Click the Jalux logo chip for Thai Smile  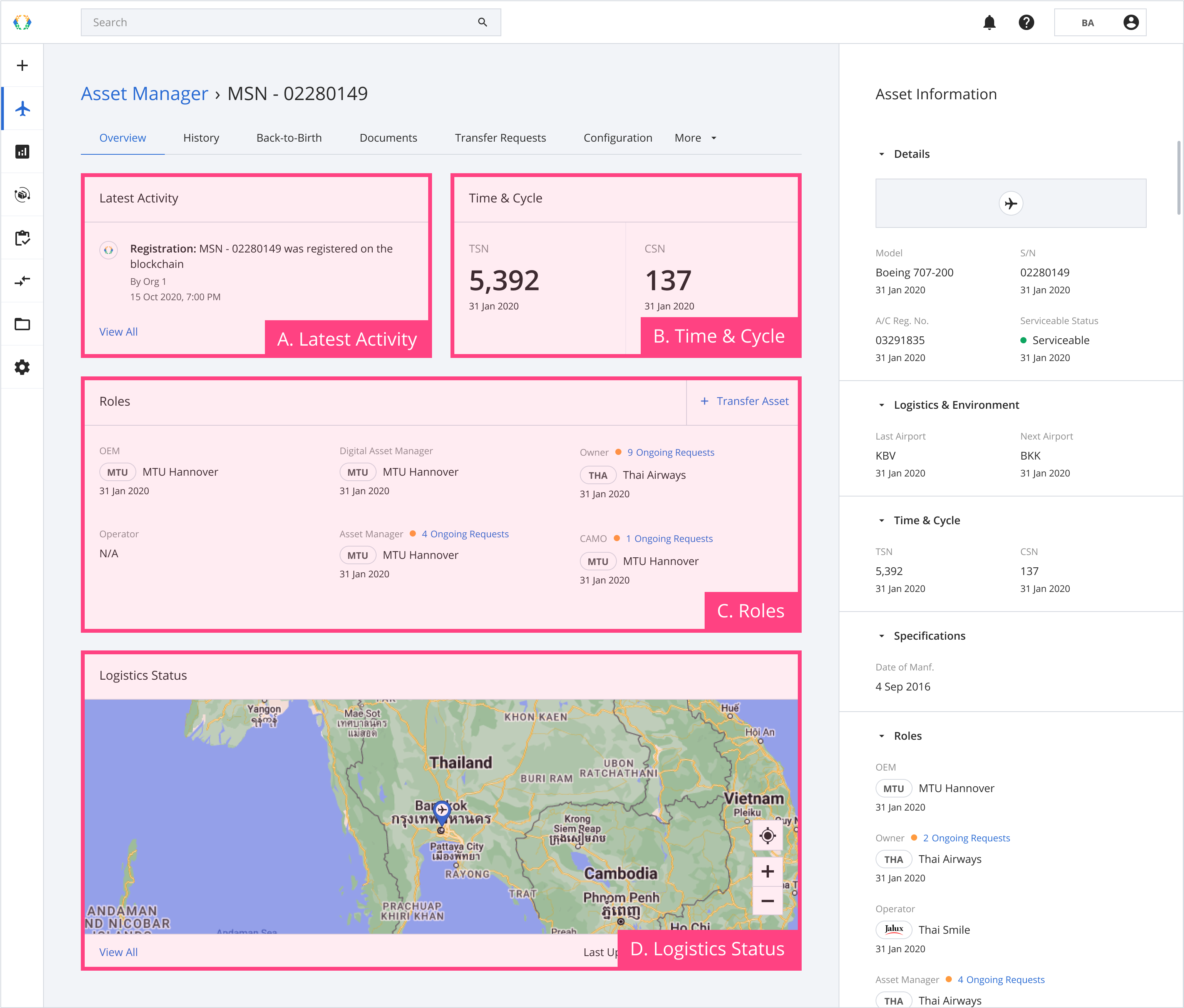pos(894,930)
